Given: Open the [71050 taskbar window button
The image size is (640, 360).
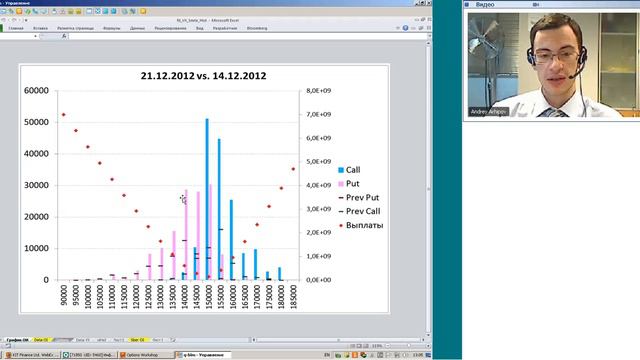Looking at the screenshot, I should pos(89,355).
